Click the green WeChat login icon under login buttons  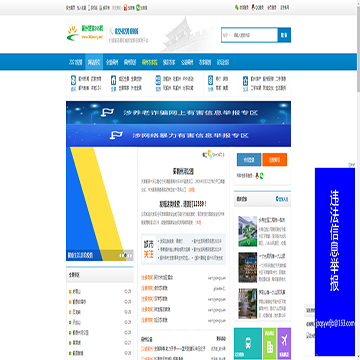click(x=262, y=175)
